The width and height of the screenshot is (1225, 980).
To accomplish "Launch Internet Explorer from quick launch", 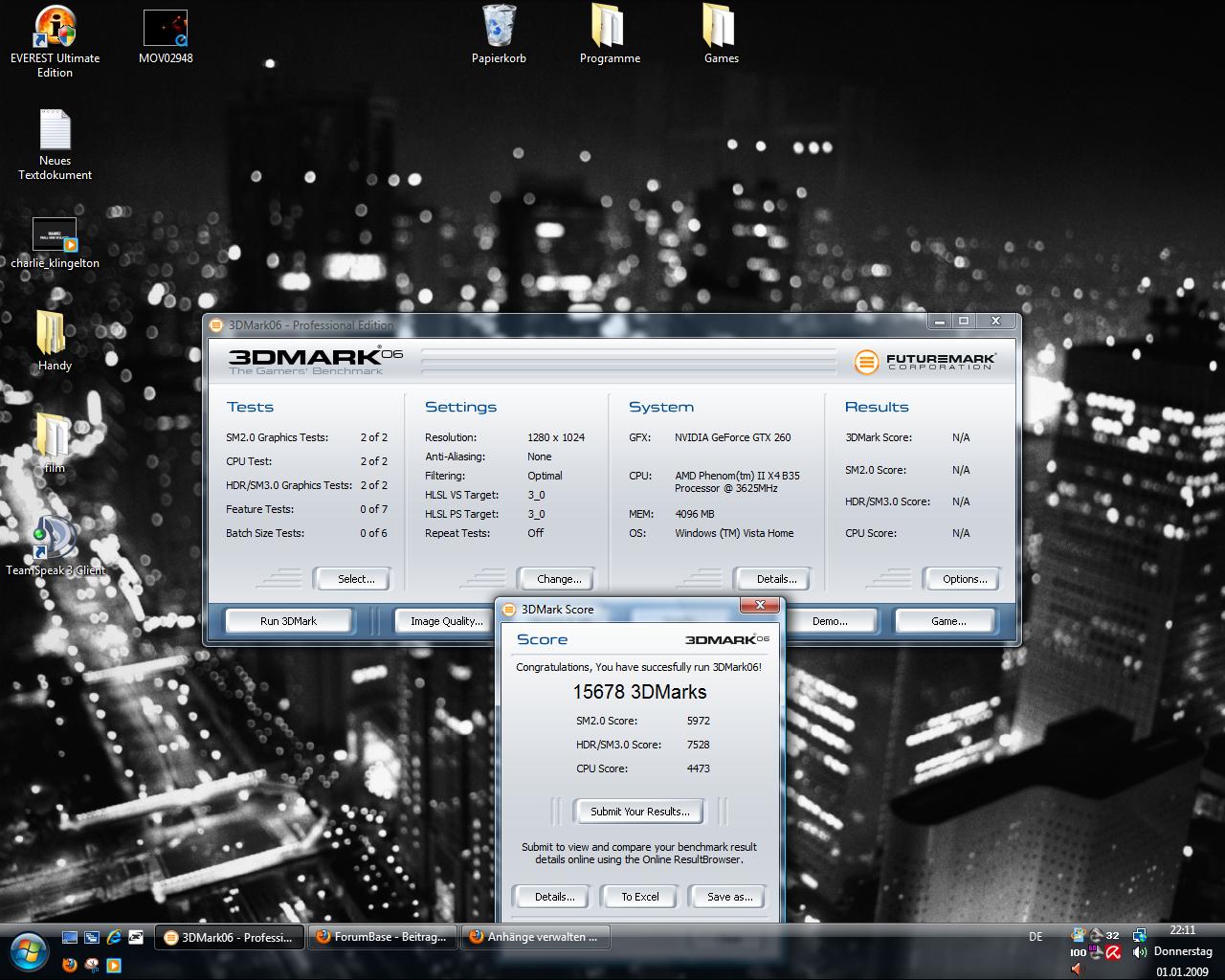I will [x=114, y=937].
